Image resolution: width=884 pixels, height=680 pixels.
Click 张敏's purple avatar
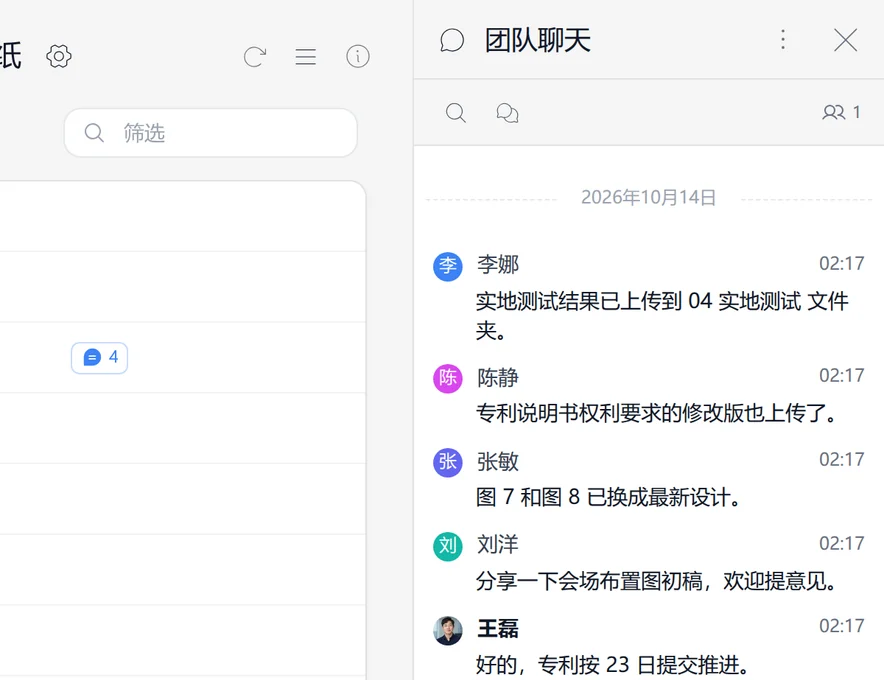448,462
